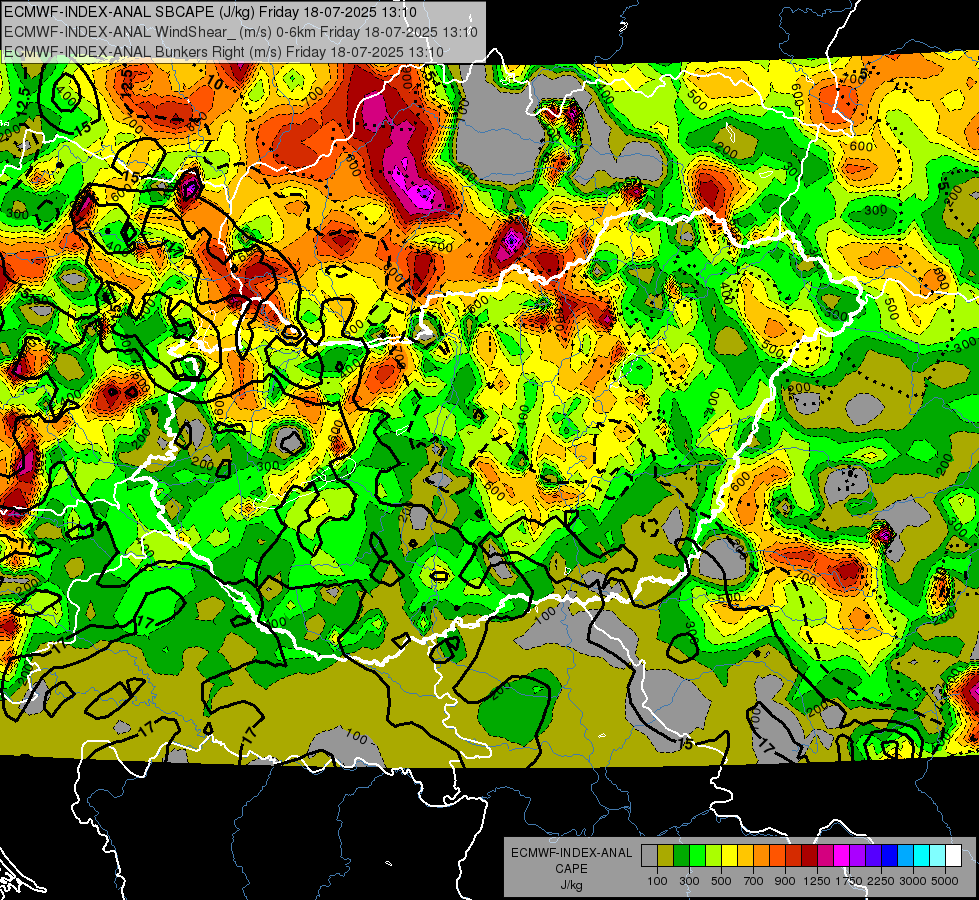Select the violet purple legend swatch
Screen dimensions: 979x900
[x=857, y=856]
